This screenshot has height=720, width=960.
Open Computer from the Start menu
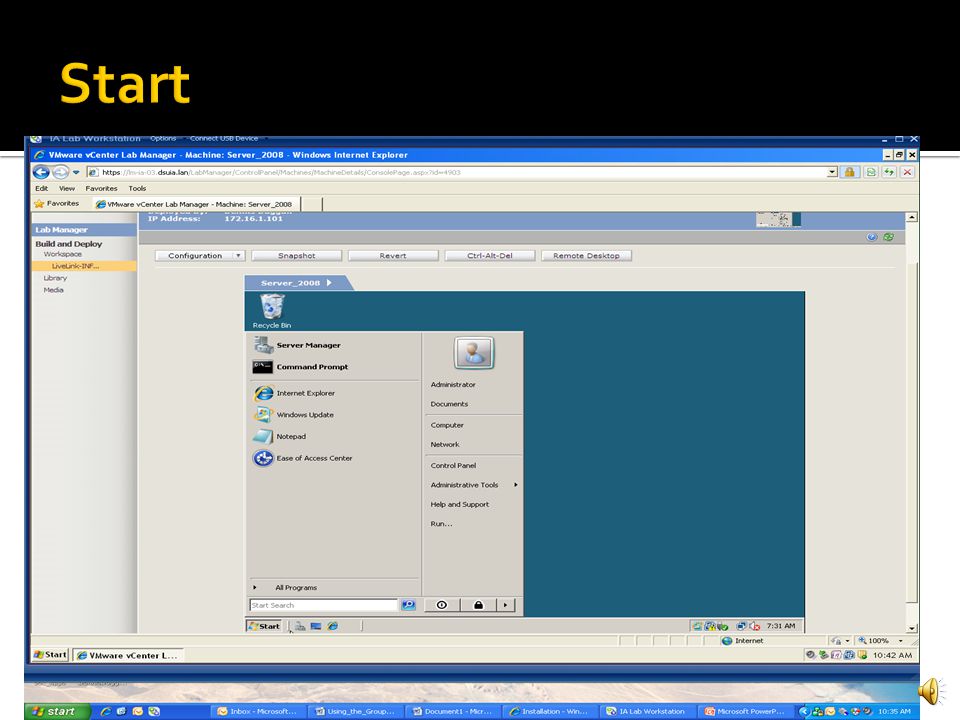point(447,425)
